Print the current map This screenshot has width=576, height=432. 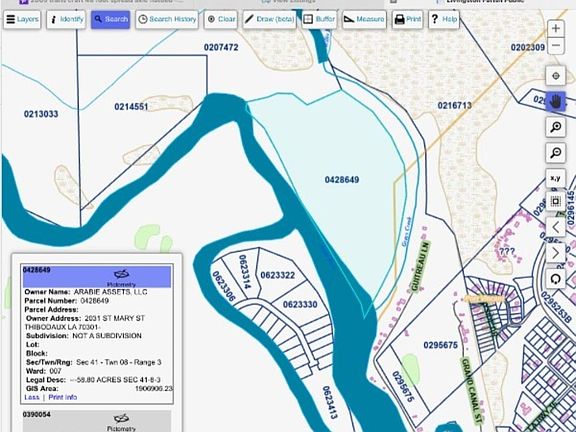tap(407, 19)
